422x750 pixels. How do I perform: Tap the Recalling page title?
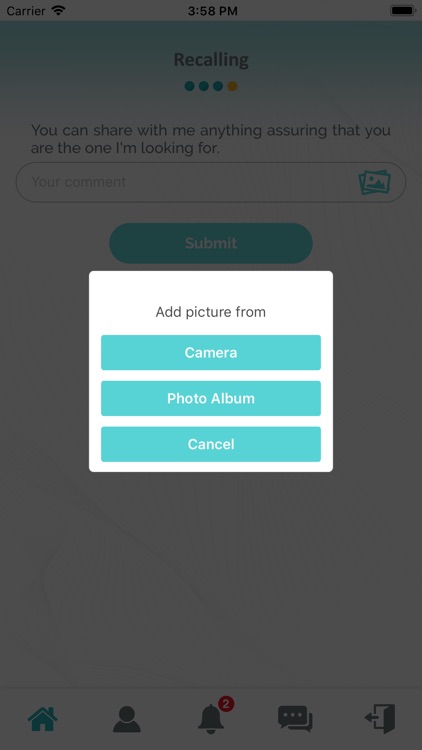pos(211,60)
